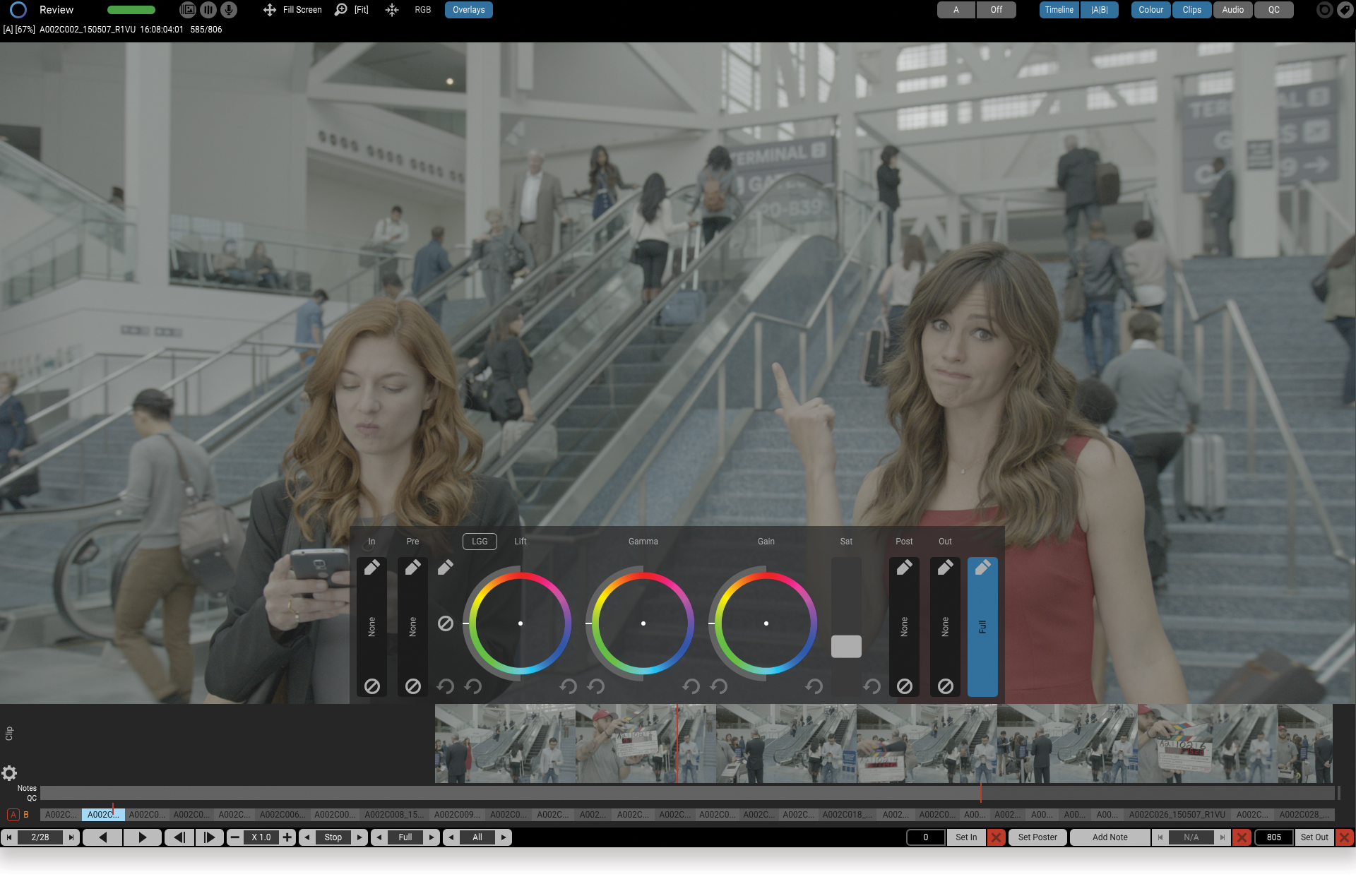Click the zoom magnifier [Fit] icon
1356x896 pixels.
[x=340, y=10]
